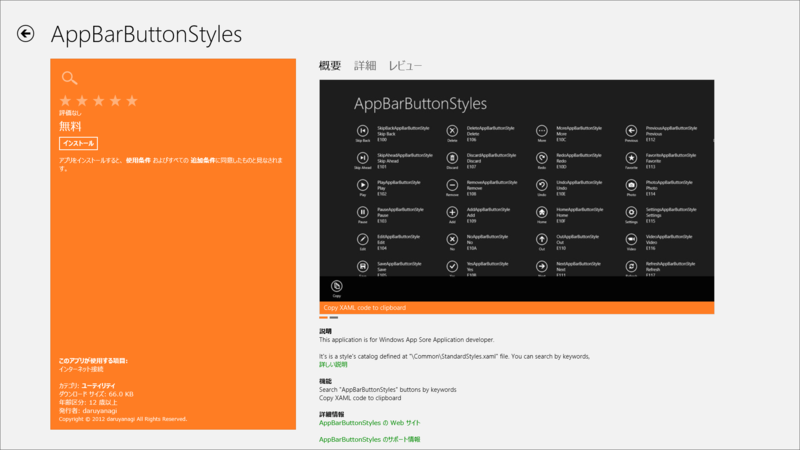Click the 'Copy XAML code to clipboard' caption
This screenshot has height=450, width=800.
pyautogui.click(x=365, y=308)
